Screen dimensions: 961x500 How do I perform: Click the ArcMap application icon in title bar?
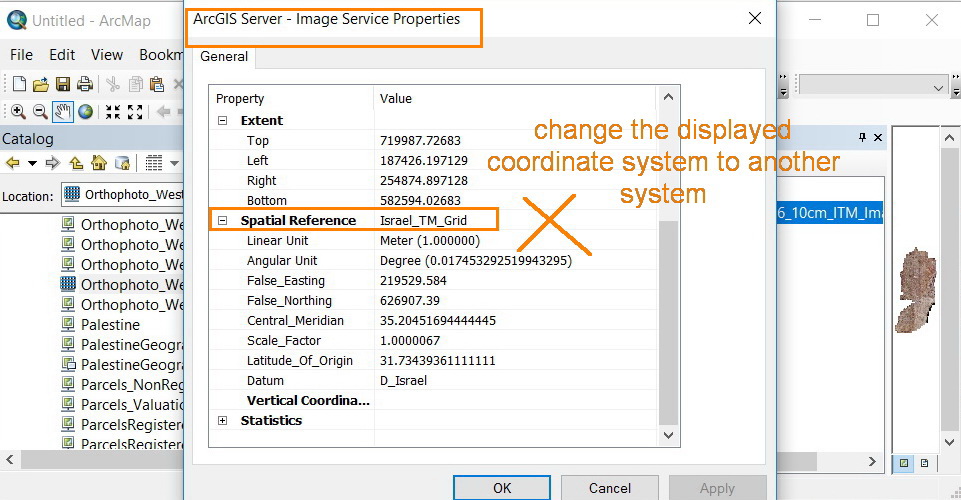[17, 20]
